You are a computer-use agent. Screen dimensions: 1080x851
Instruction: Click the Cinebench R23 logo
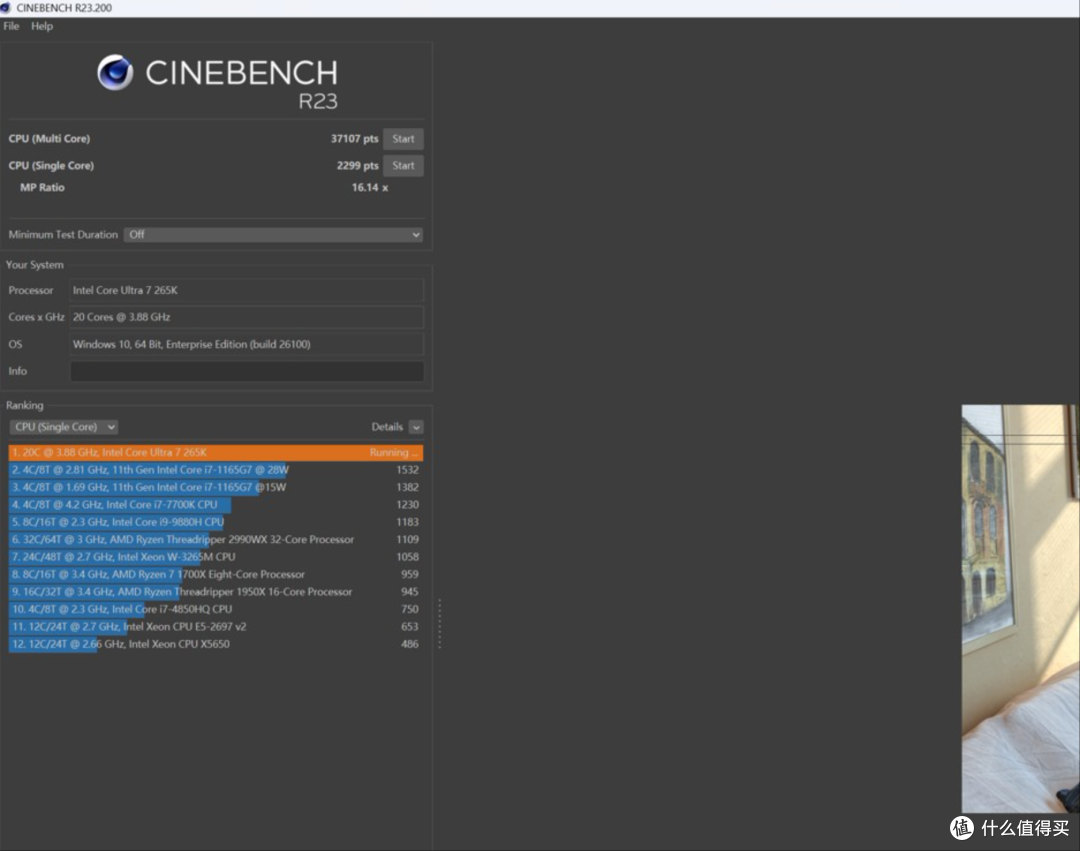point(218,82)
